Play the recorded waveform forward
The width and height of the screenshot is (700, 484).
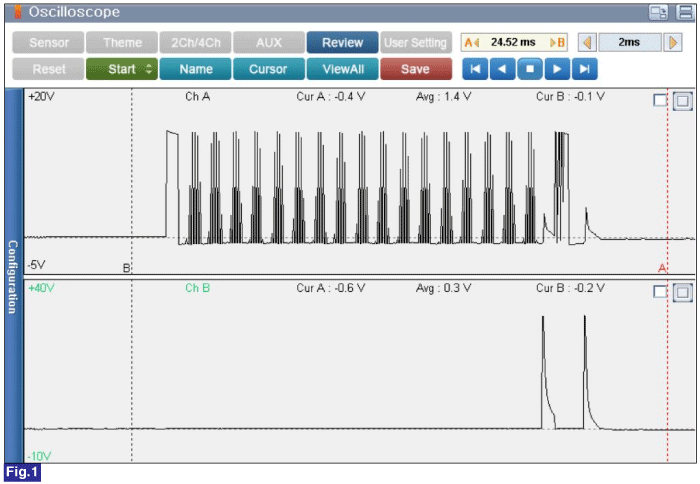(x=557, y=69)
